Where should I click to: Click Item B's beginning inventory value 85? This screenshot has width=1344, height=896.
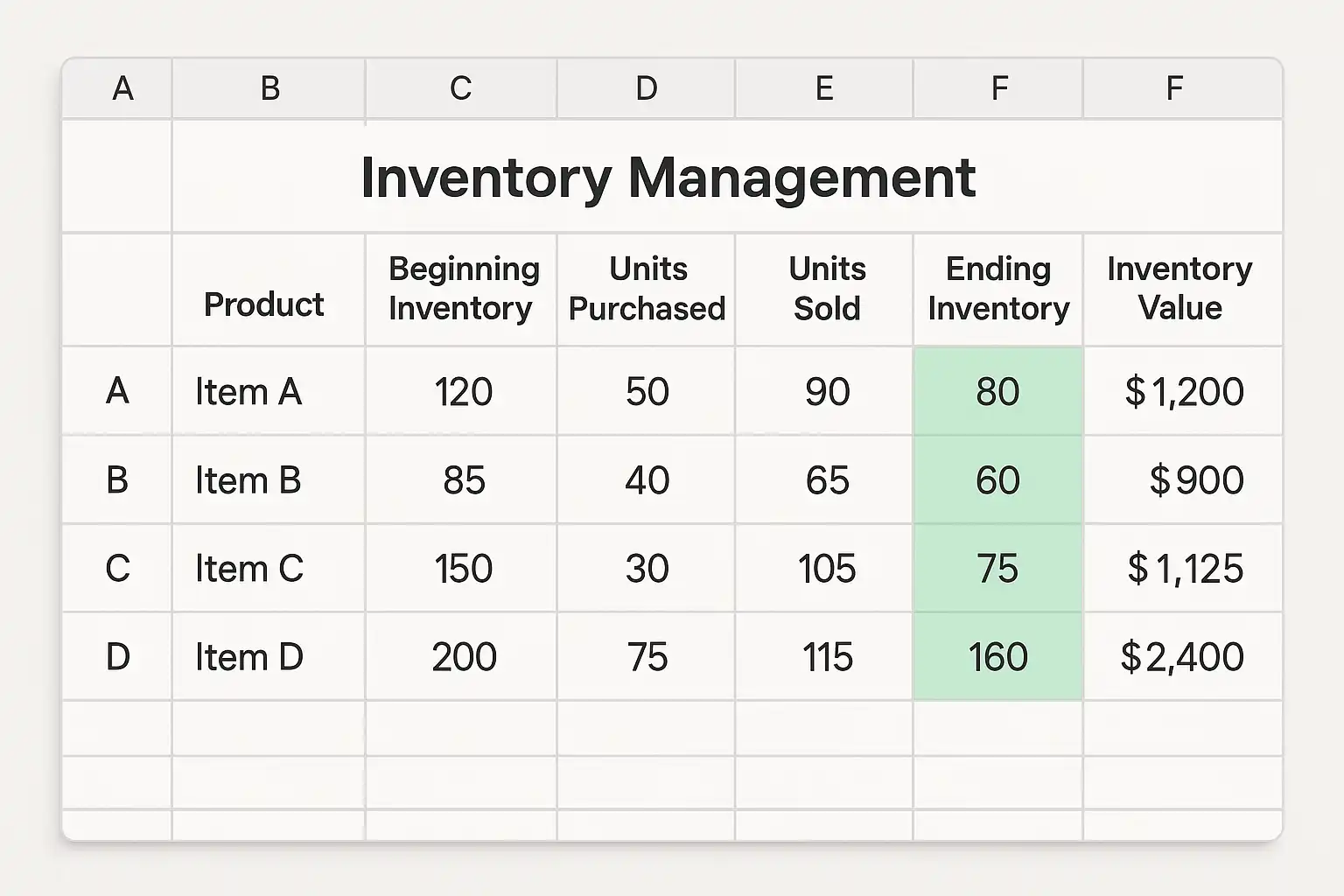pos(464,480)
